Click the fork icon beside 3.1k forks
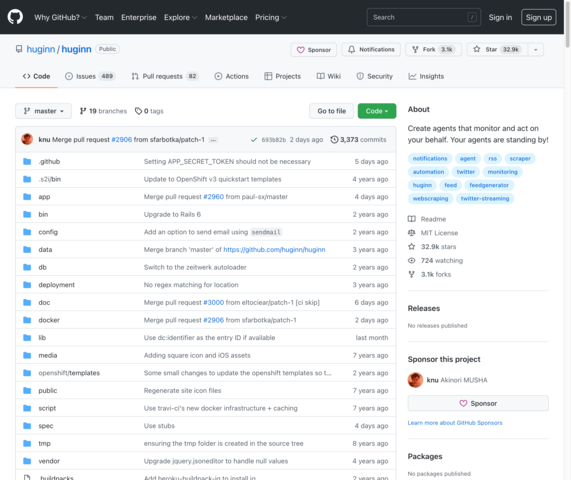The image size is (571, 480). tap(411, 274)
